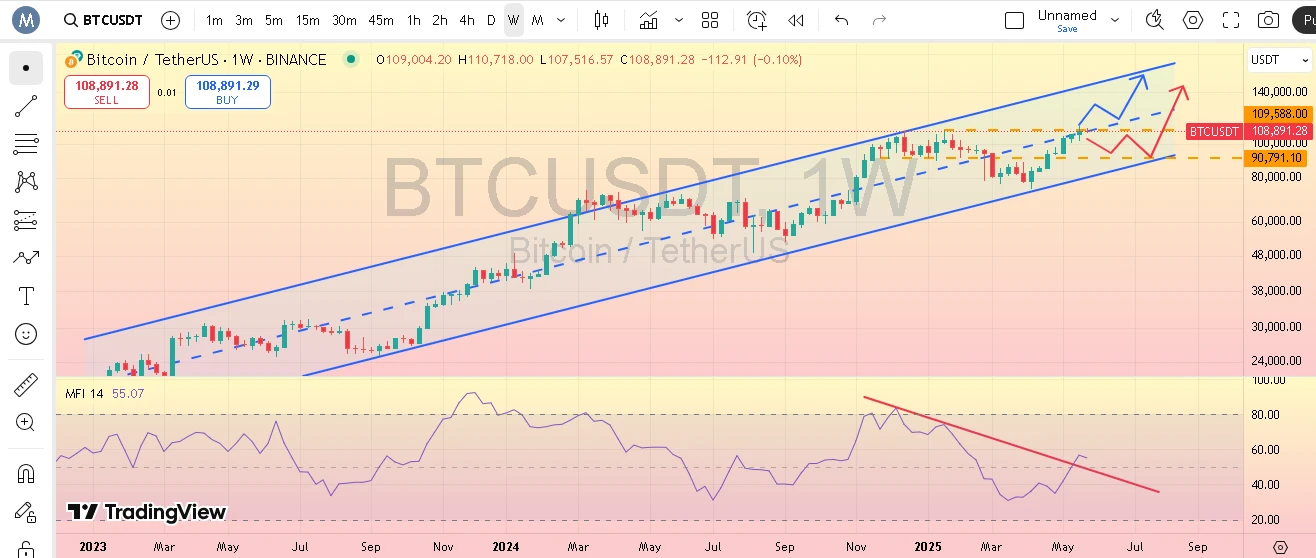Start bar replay with the rewind icon
Screen dimensions: 1316x558
(796, 20)
